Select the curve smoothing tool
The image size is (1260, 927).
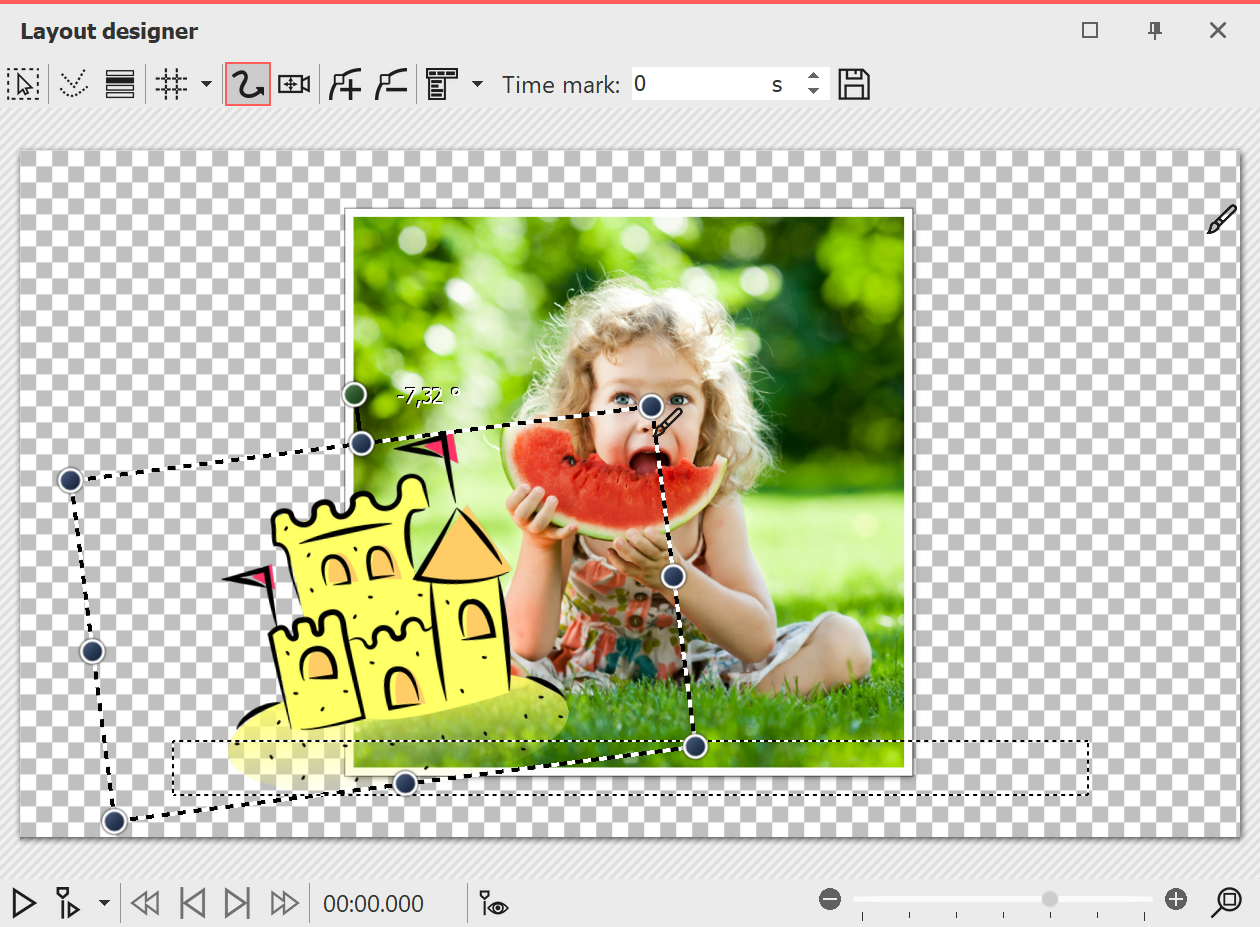[72, 84]
